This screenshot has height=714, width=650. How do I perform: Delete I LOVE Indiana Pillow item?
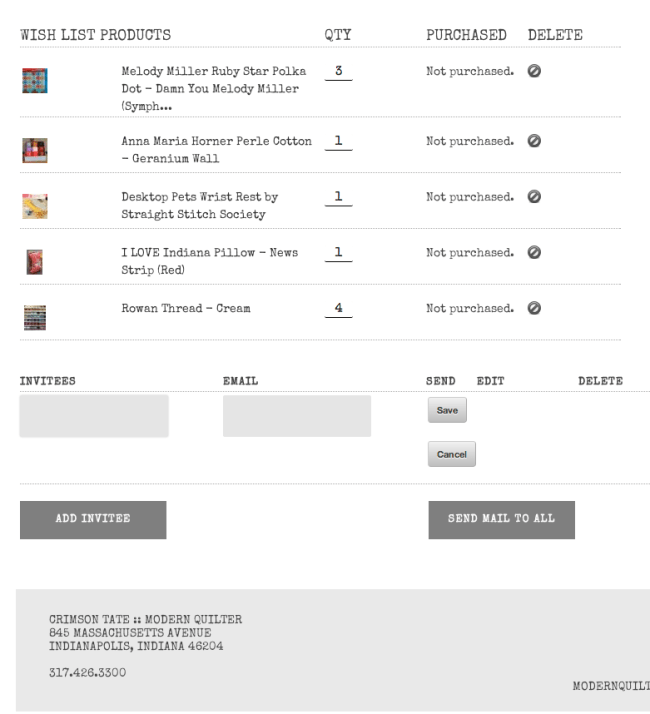[534, 253]
